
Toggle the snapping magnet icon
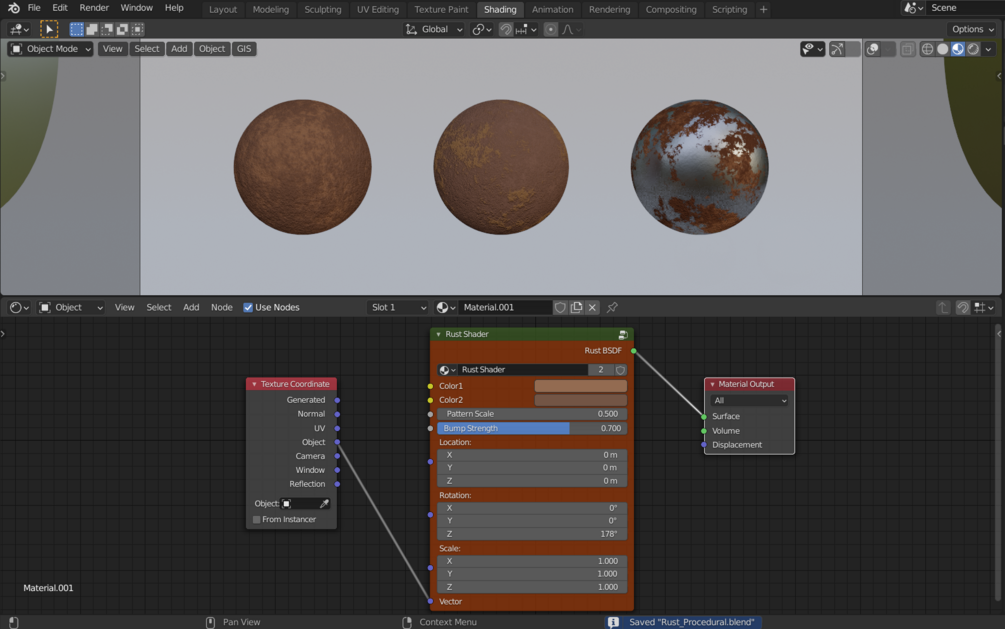[506, 29]
